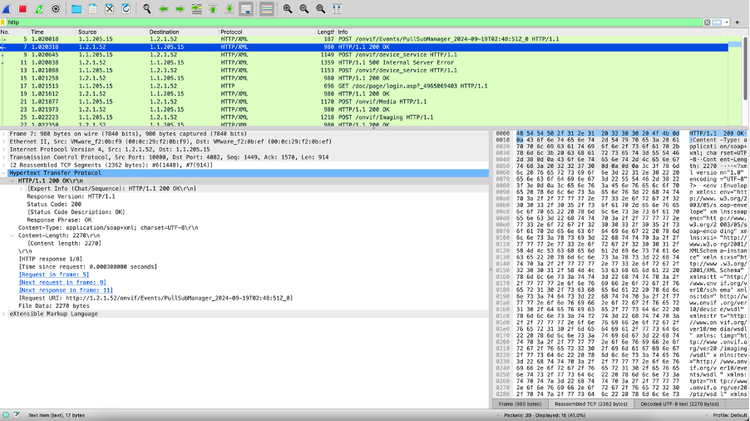Click the resize columns icon
Image resolution: width=750 pixels, height=421 pixels.
(x=337, y=8)
